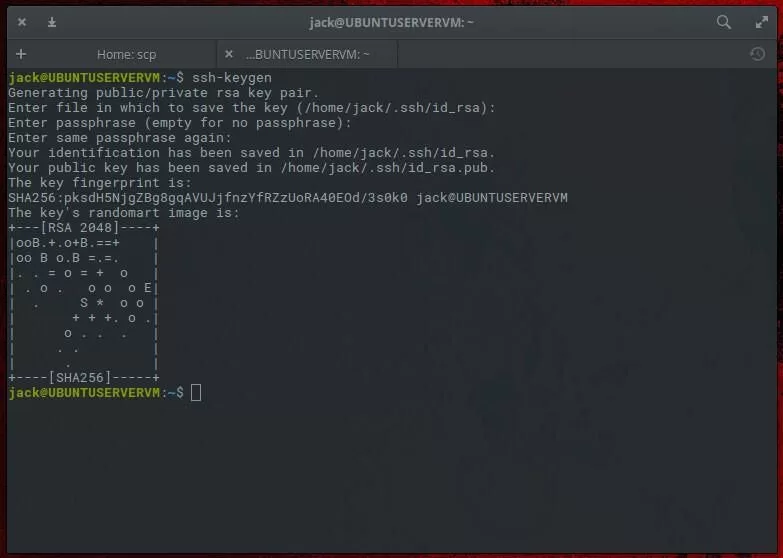Click the maximize window arrows icon
This screenshot has width=783, height=558.
[761, 22]
